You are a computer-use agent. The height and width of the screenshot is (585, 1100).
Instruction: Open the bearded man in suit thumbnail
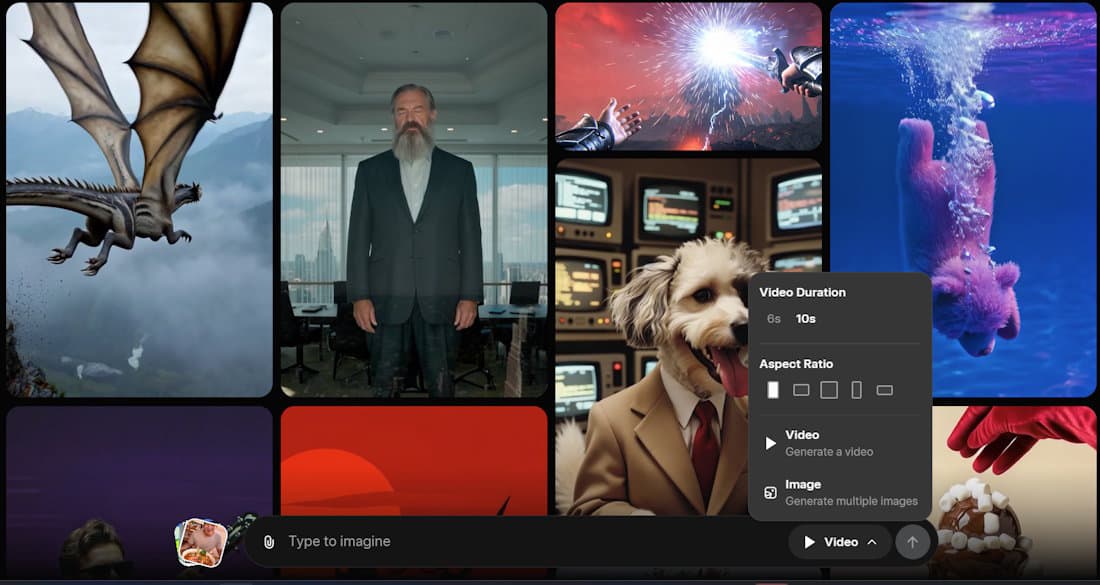pyautogui.click(x=414, y=200)
